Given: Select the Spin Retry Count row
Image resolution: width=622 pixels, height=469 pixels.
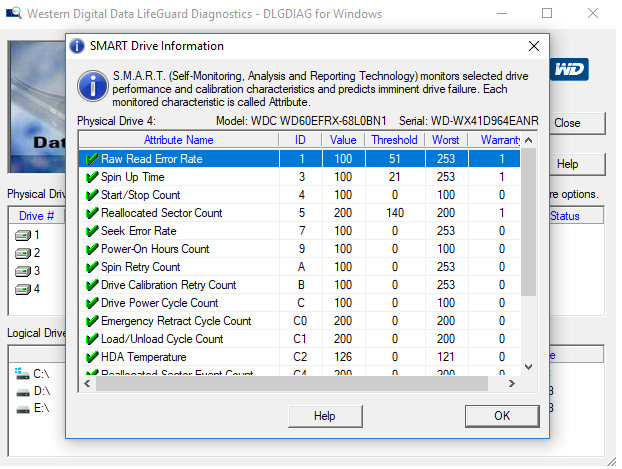Looking at the screenshot, I should point(299,267).
